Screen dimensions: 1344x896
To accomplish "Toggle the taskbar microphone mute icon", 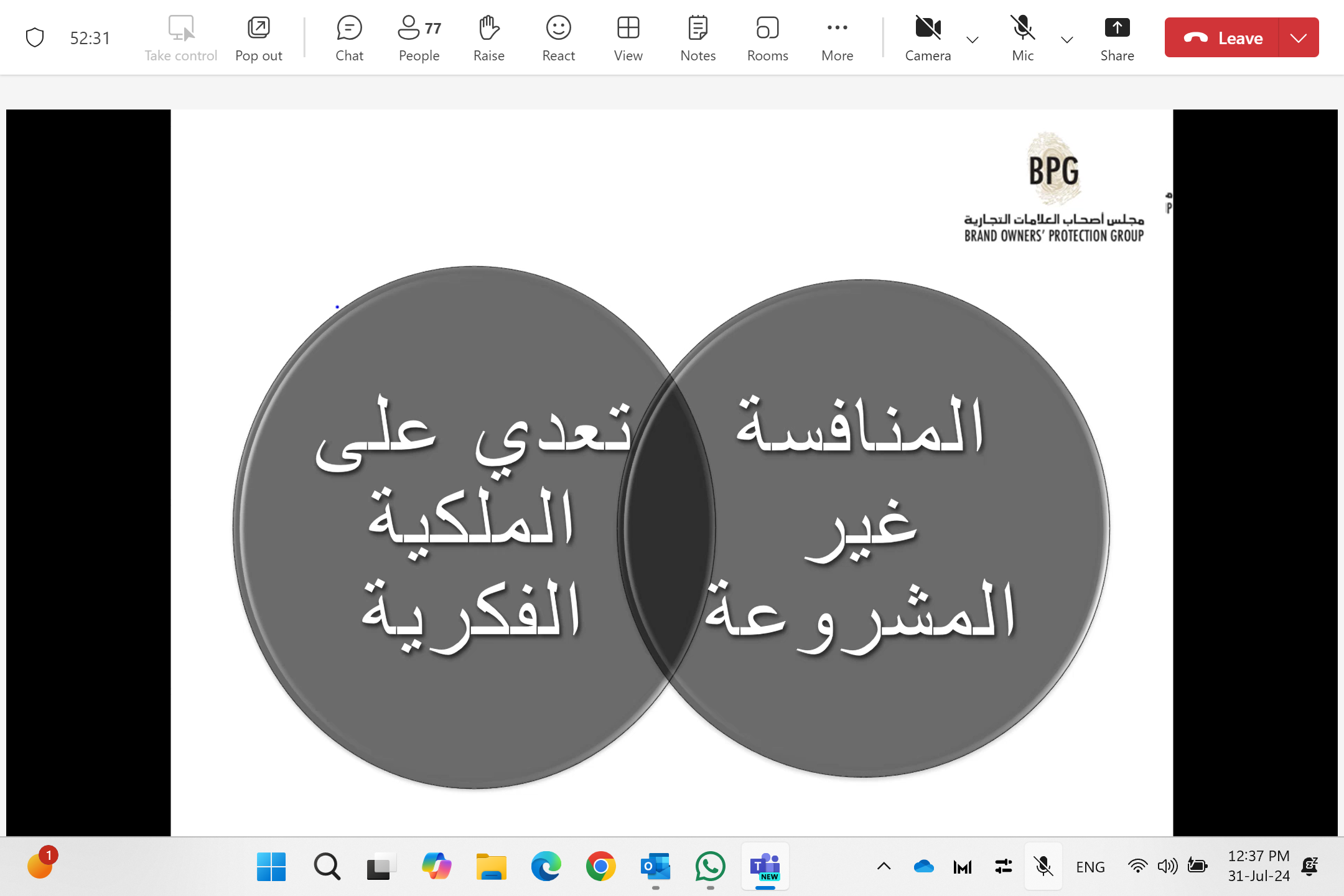I will click(1043, 866).
